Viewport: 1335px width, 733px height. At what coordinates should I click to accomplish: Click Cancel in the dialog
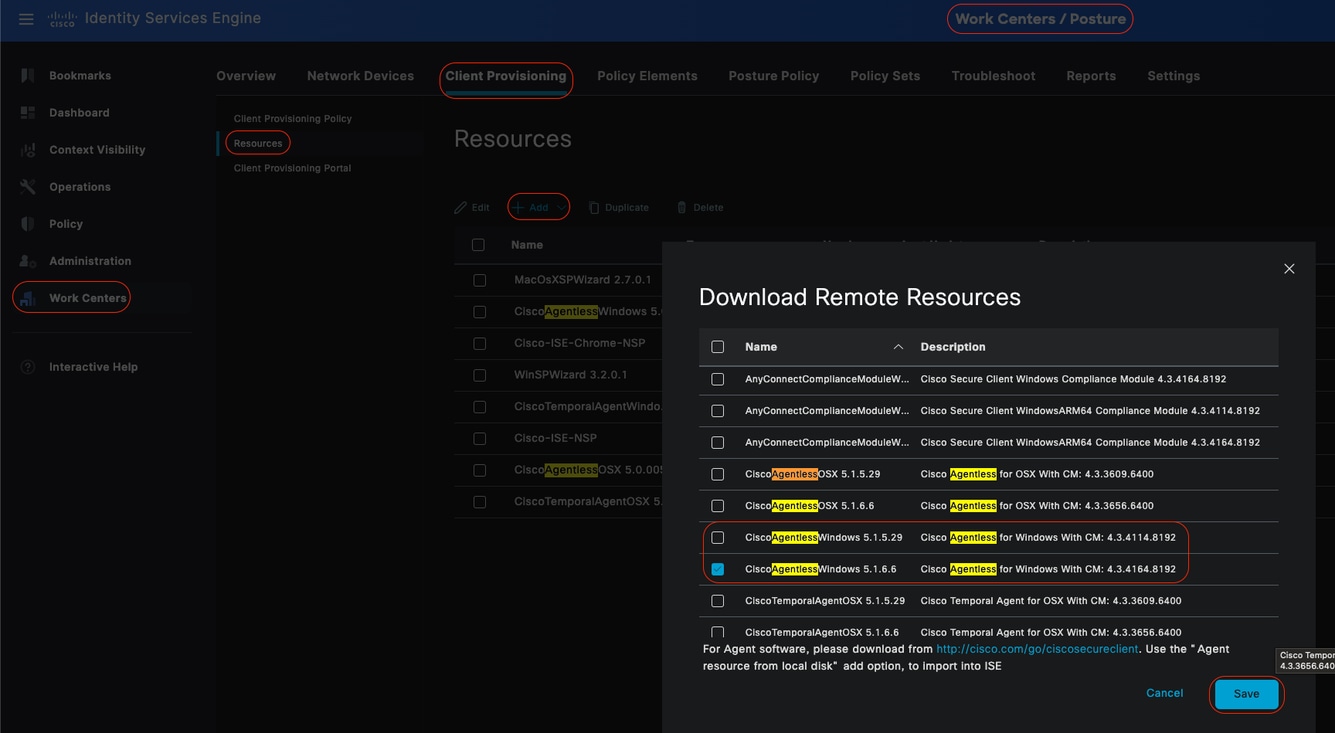point(1164,693)
